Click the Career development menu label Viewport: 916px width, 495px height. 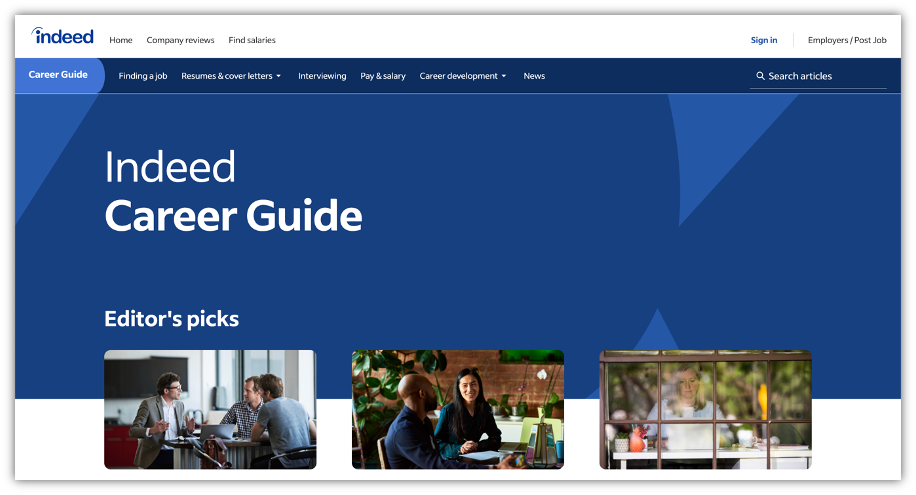[459, 76]
